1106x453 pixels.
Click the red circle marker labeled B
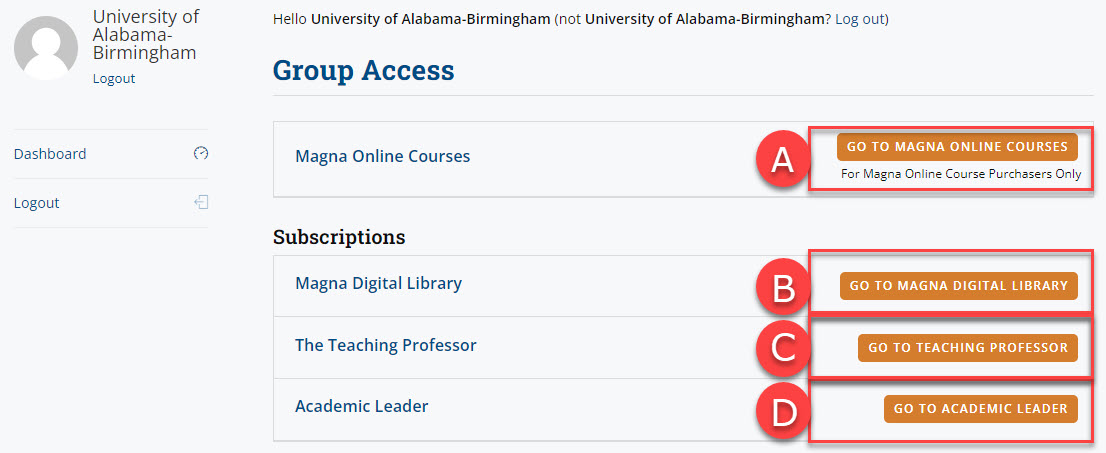coord(783,287)
